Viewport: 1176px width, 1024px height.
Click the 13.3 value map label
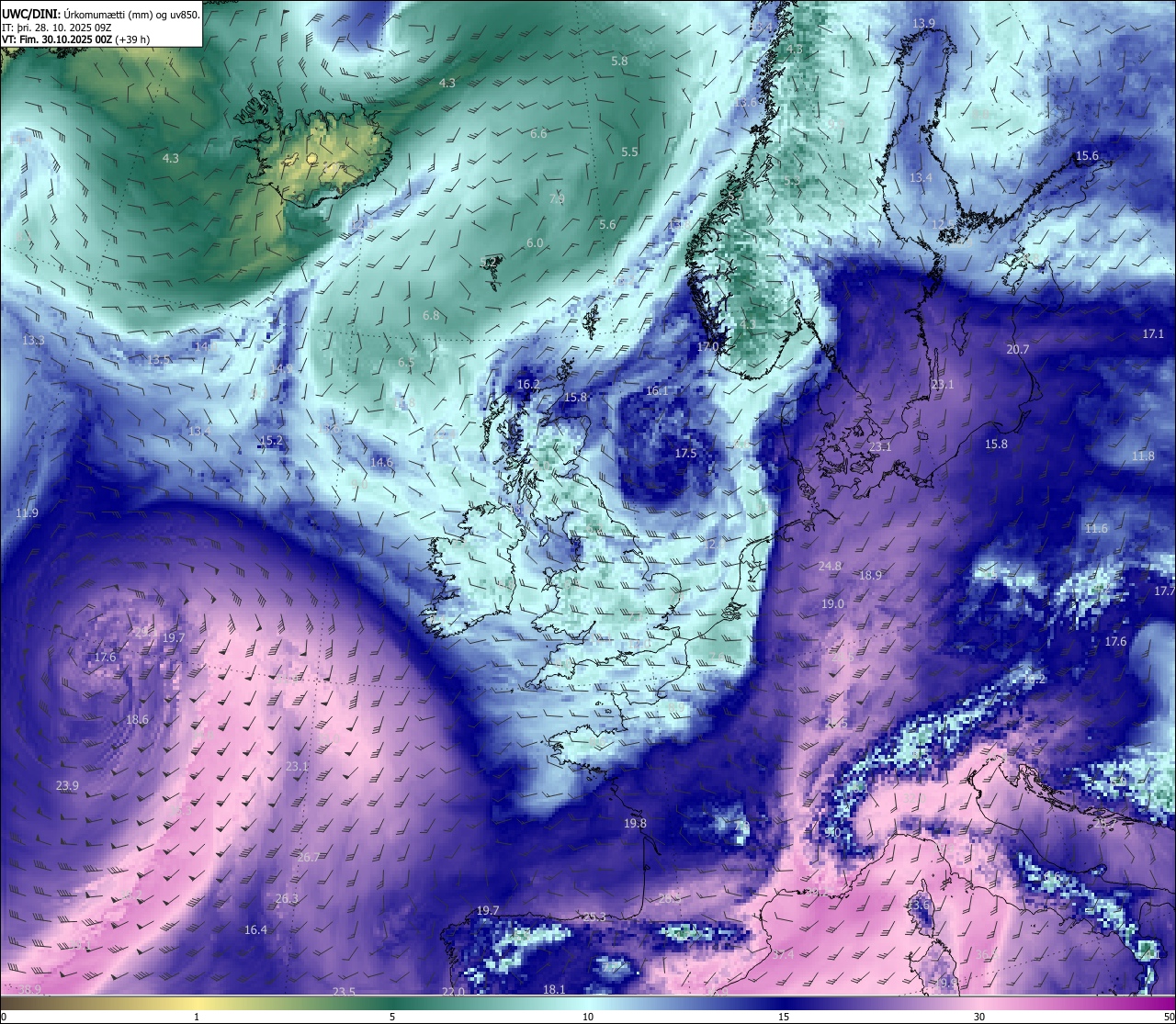(33, 341)
